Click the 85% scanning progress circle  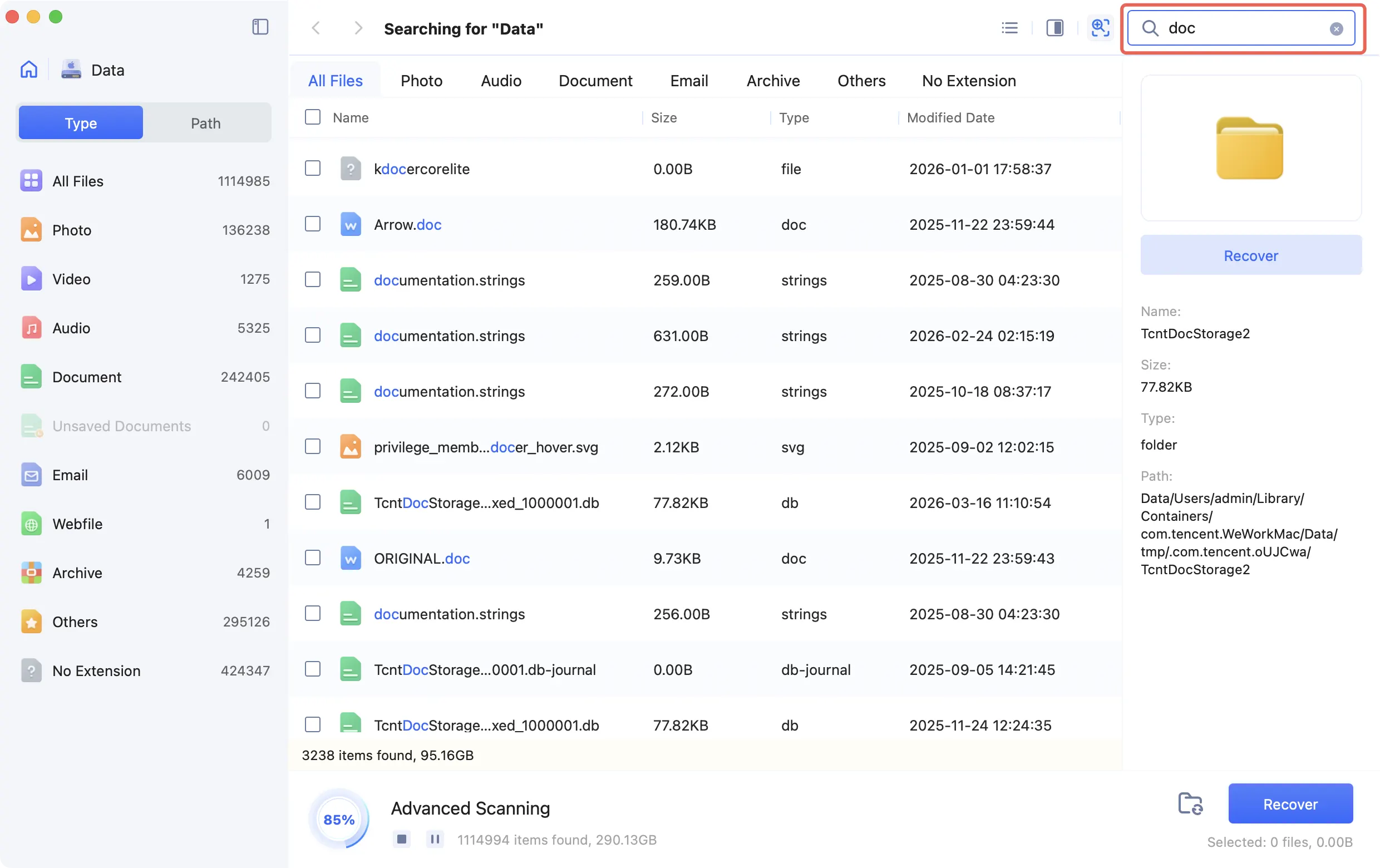click(x=339, y=819)
